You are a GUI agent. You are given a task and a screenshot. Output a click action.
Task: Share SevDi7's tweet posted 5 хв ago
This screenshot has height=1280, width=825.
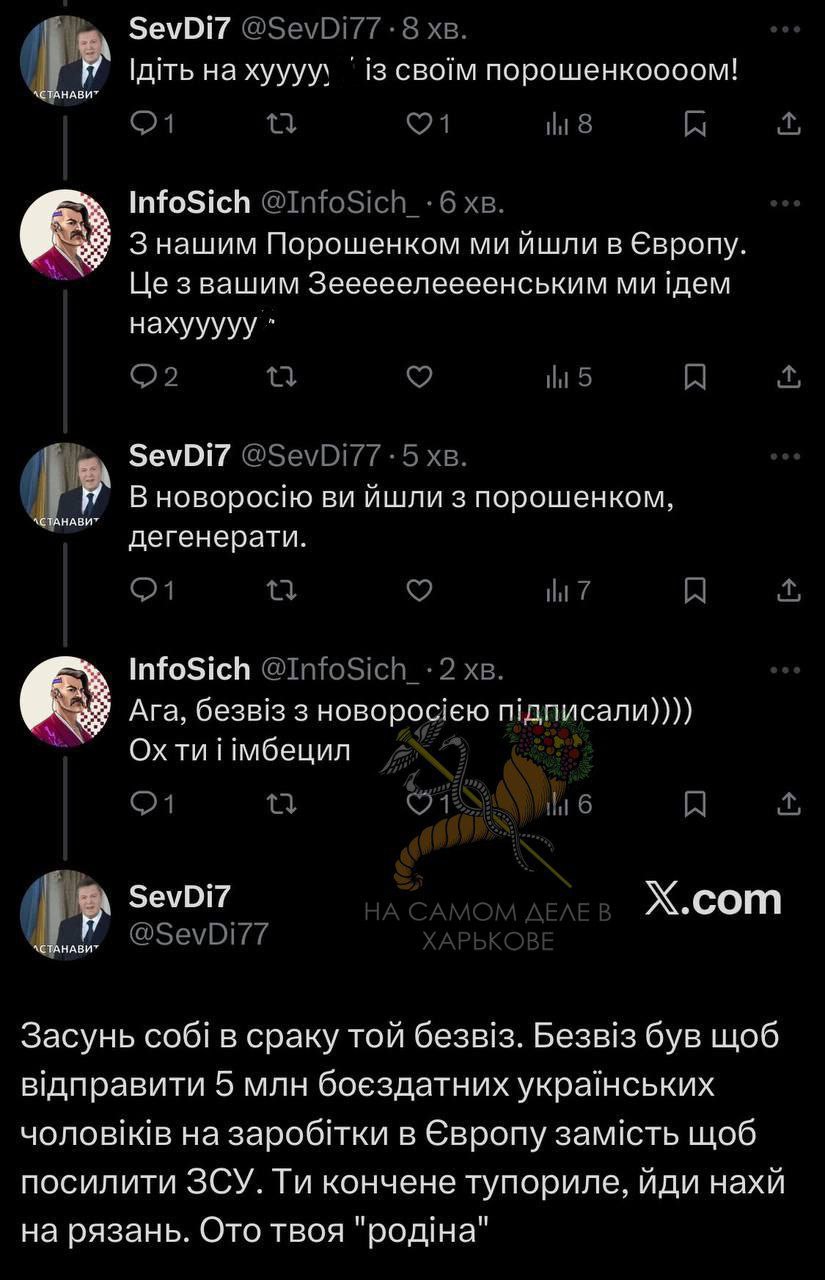coord(788,590)
